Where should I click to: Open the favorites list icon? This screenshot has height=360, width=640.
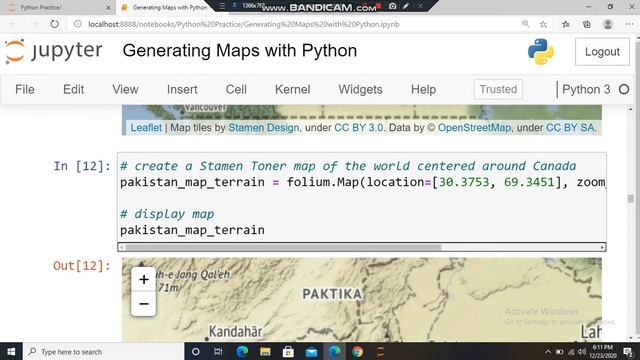click(x=566, y=24)
